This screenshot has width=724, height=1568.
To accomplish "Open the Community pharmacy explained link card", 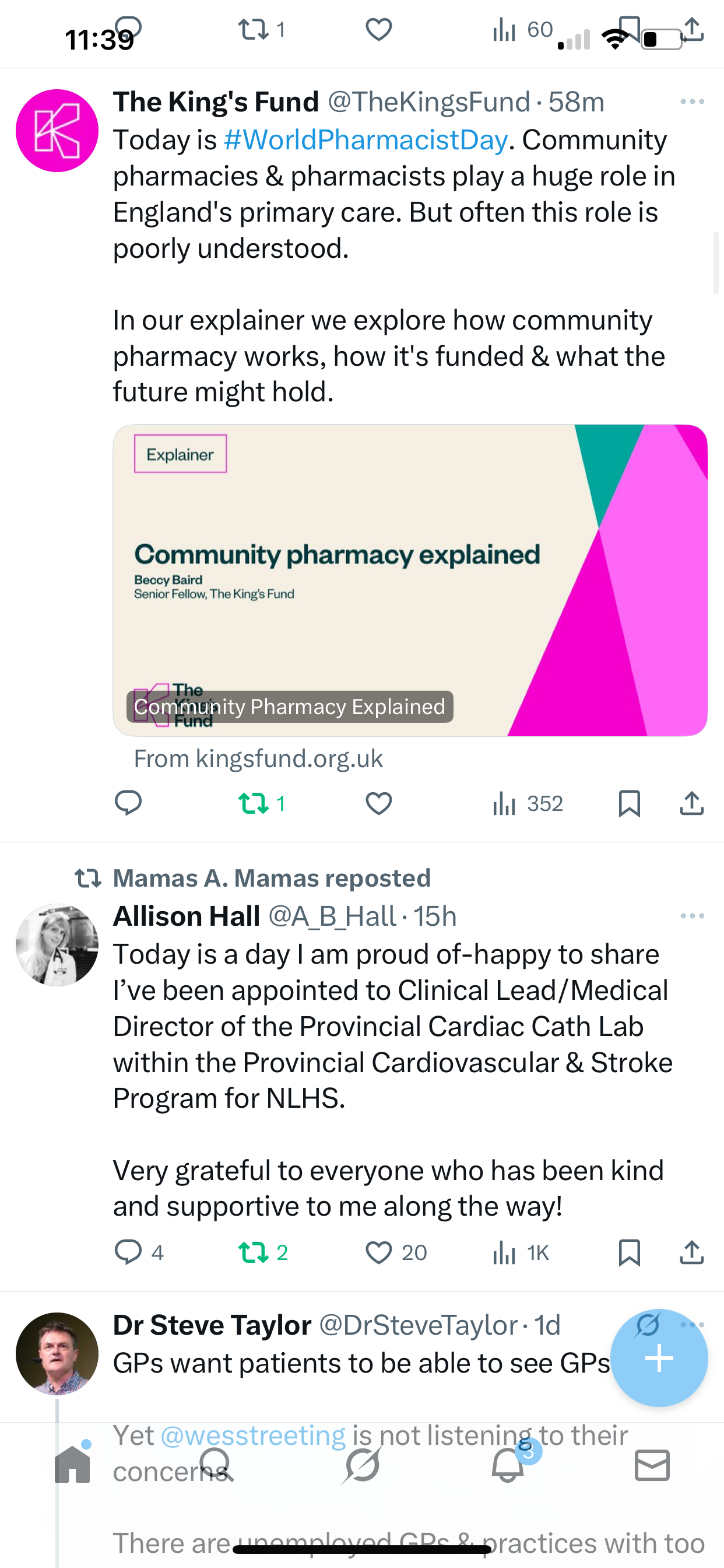I will [409, 579].
